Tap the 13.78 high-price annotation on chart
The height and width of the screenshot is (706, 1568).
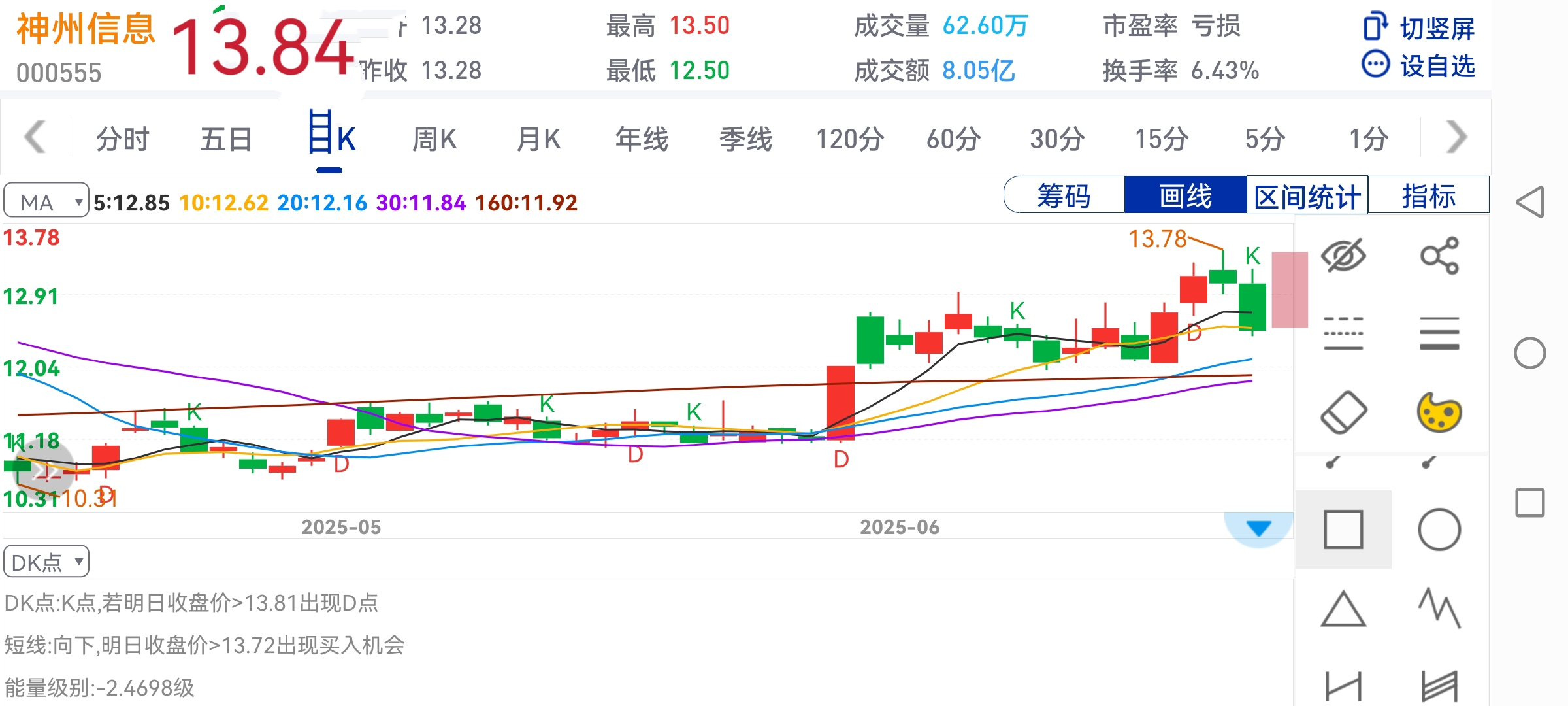(x=1158, y=239)
